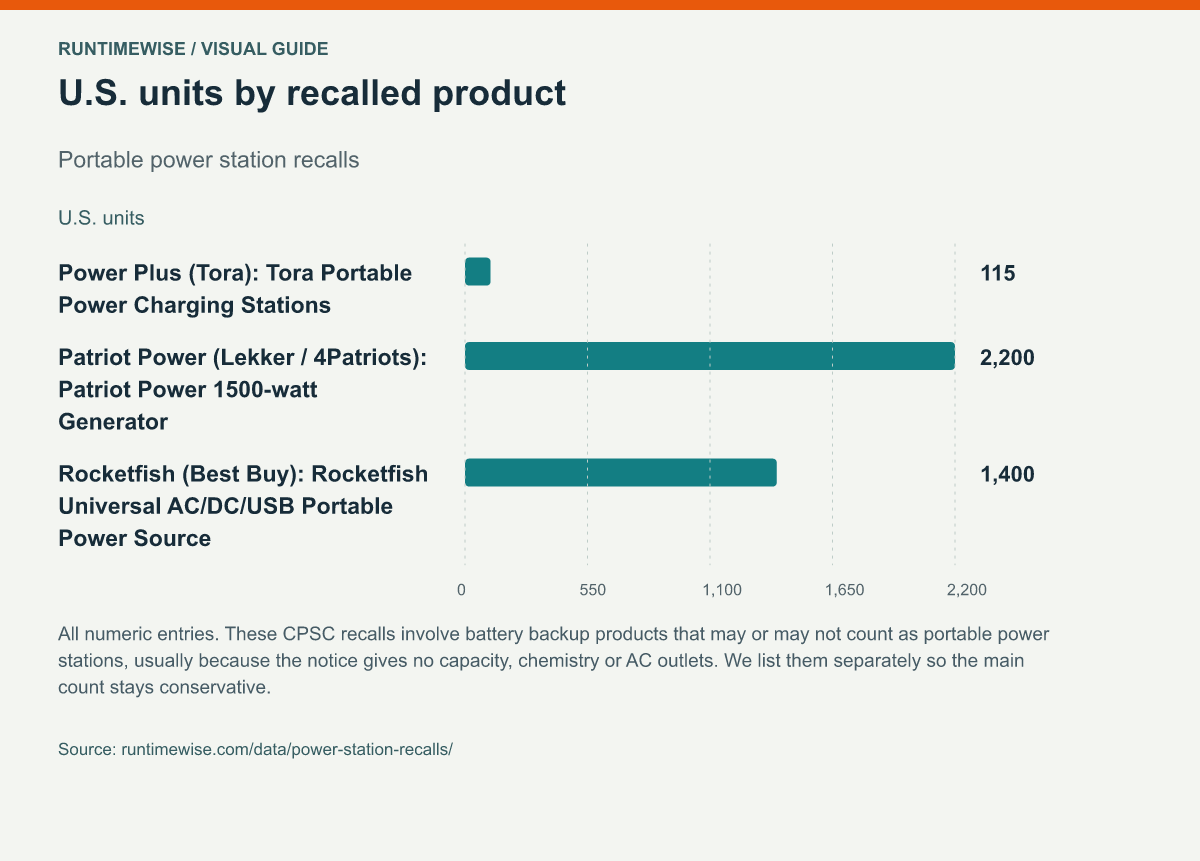Image resolution: width=1200 pixels, height=861 pixels.
Task: Click the RUNTIMEWISE / VISUAL GUIDE header text
Action: pos(193,48)
